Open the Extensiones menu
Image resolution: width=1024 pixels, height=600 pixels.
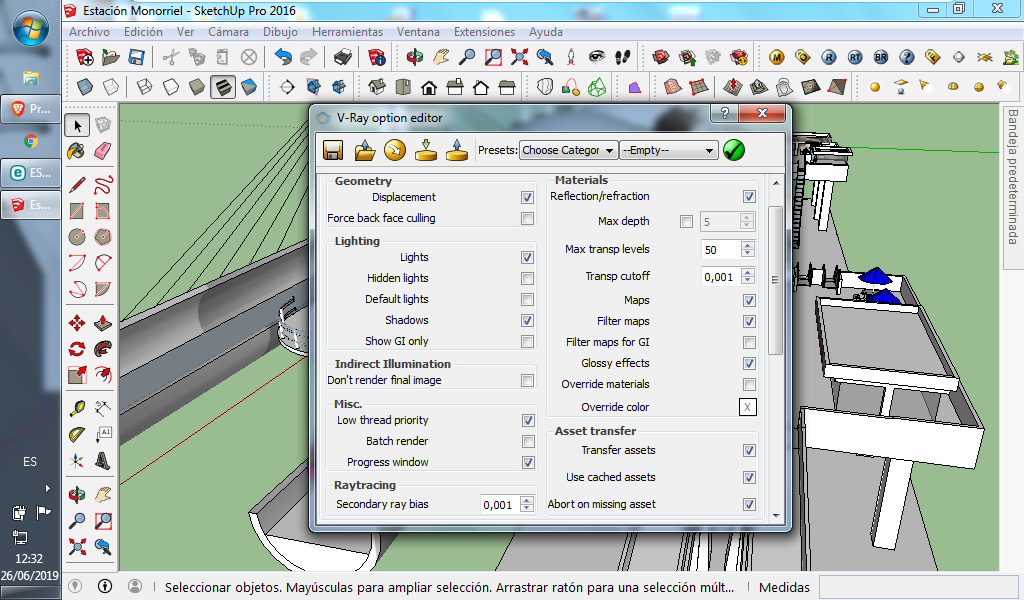tap(484, 31)
